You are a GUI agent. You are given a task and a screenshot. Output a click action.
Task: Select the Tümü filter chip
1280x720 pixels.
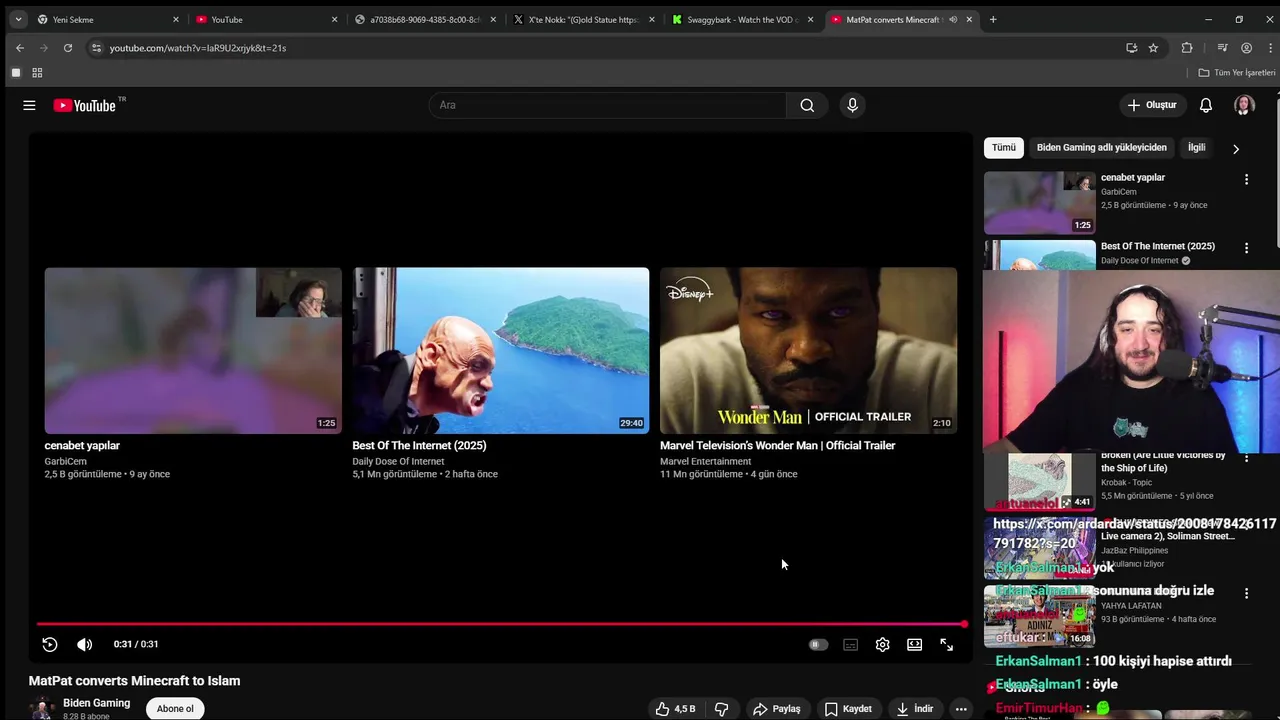pos(1003,147)
